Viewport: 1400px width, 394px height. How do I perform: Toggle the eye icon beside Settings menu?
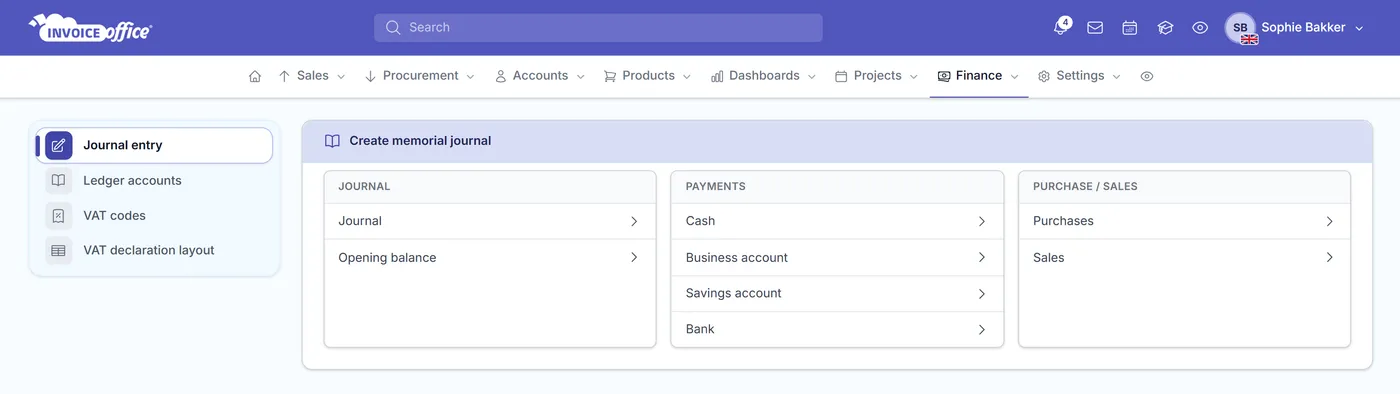(x=1147, y=76)
